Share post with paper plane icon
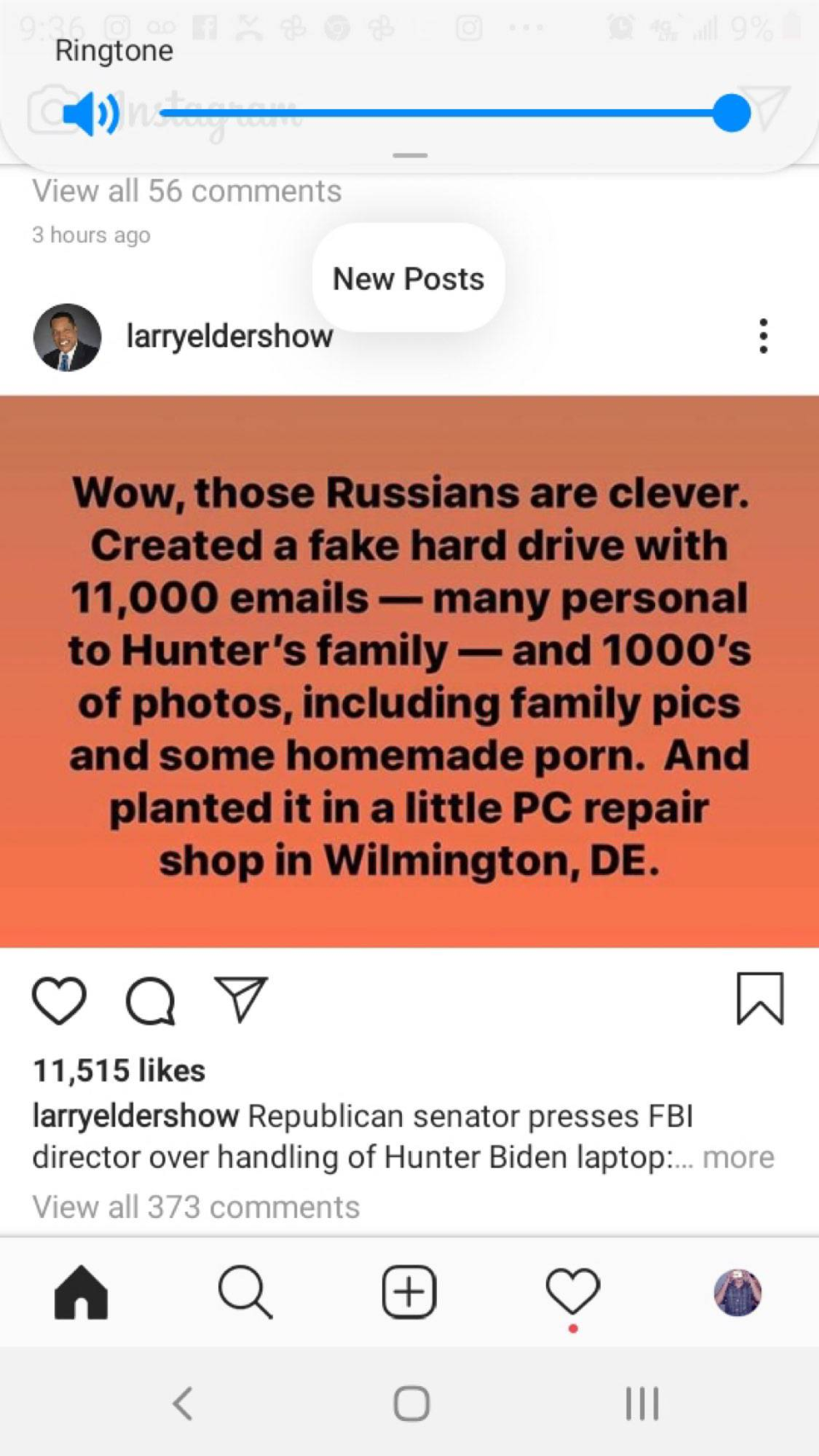 point(241,1000)
